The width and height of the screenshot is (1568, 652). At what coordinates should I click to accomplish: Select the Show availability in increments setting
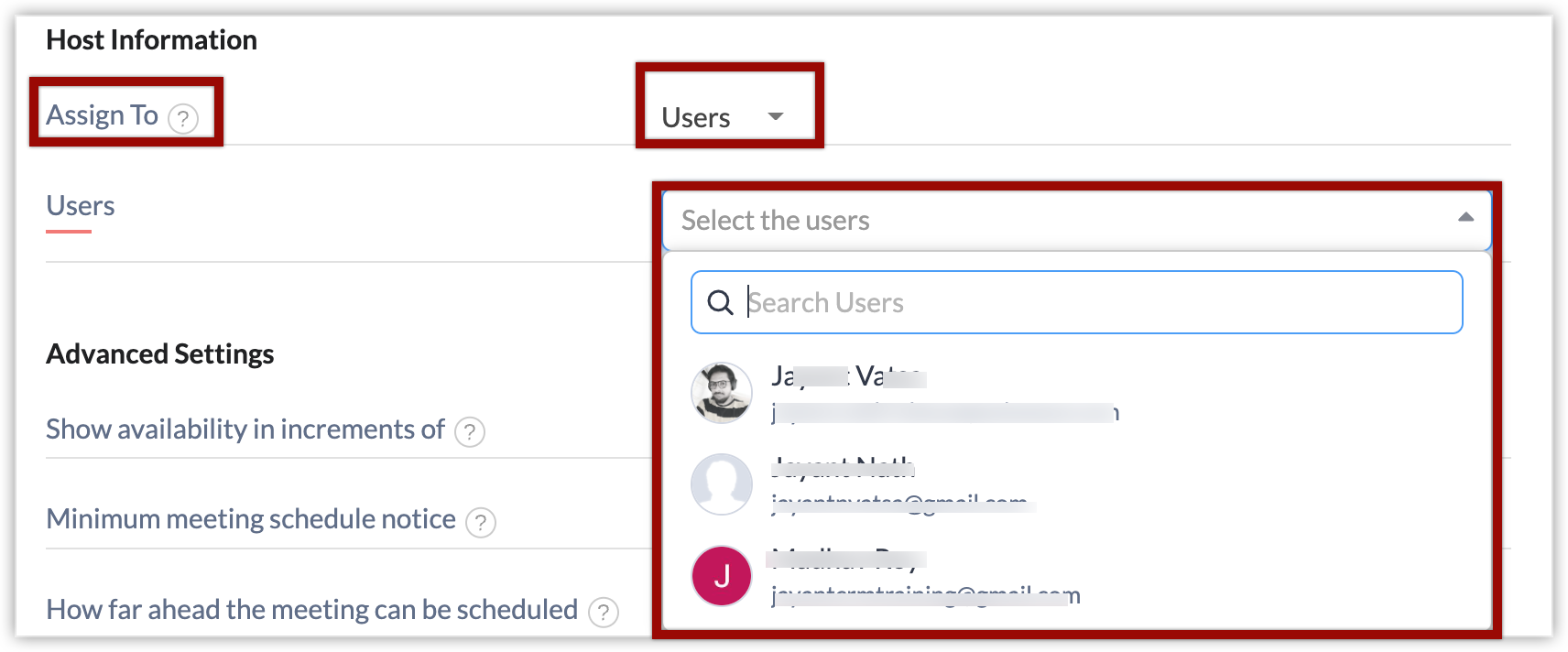pos(245,429)
